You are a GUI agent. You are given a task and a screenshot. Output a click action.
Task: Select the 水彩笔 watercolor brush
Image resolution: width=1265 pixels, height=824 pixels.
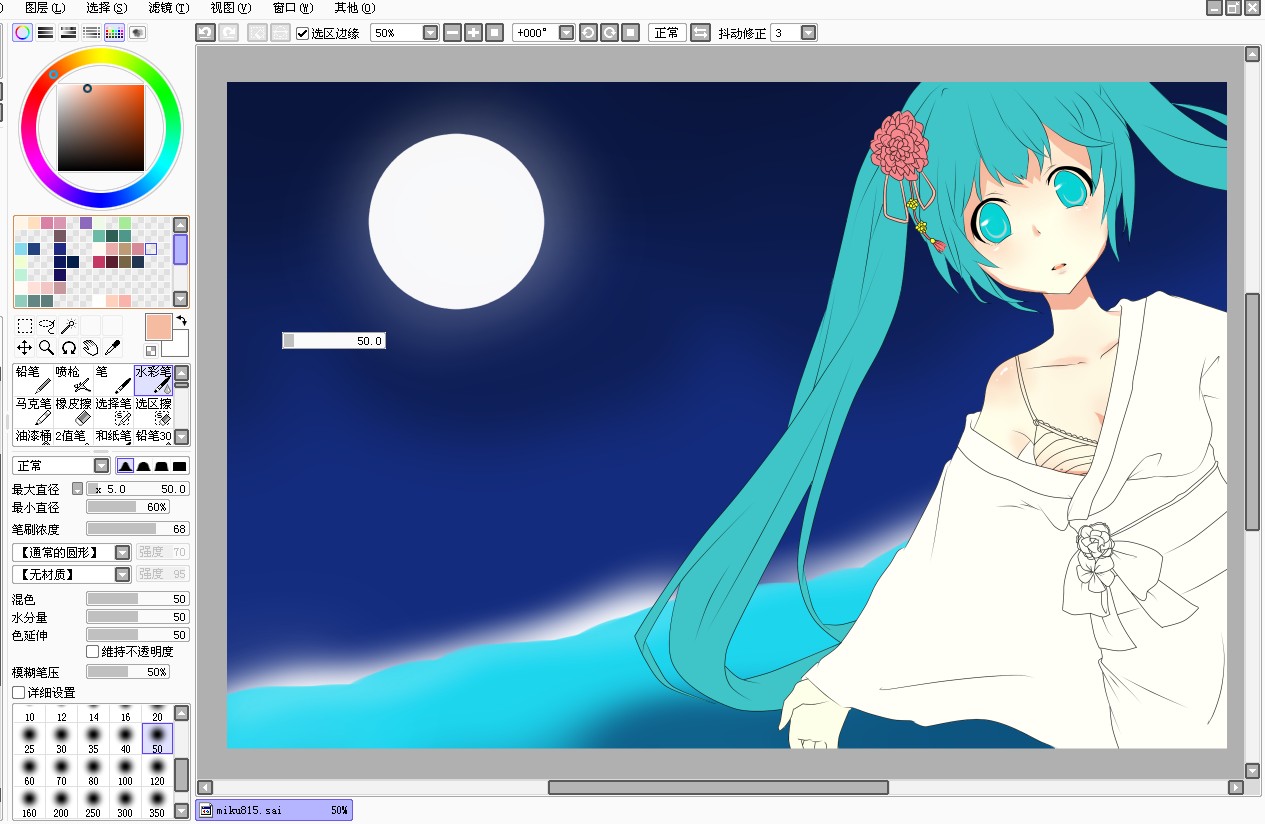point(153,379)
